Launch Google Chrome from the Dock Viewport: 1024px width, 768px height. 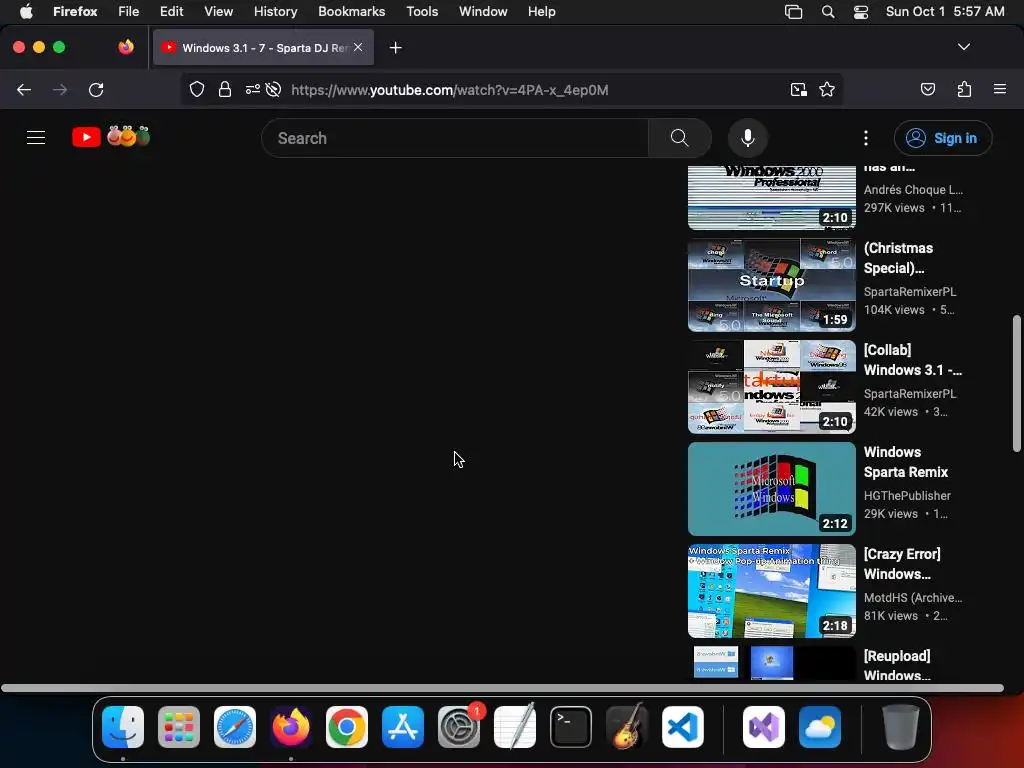click(347, 727)
